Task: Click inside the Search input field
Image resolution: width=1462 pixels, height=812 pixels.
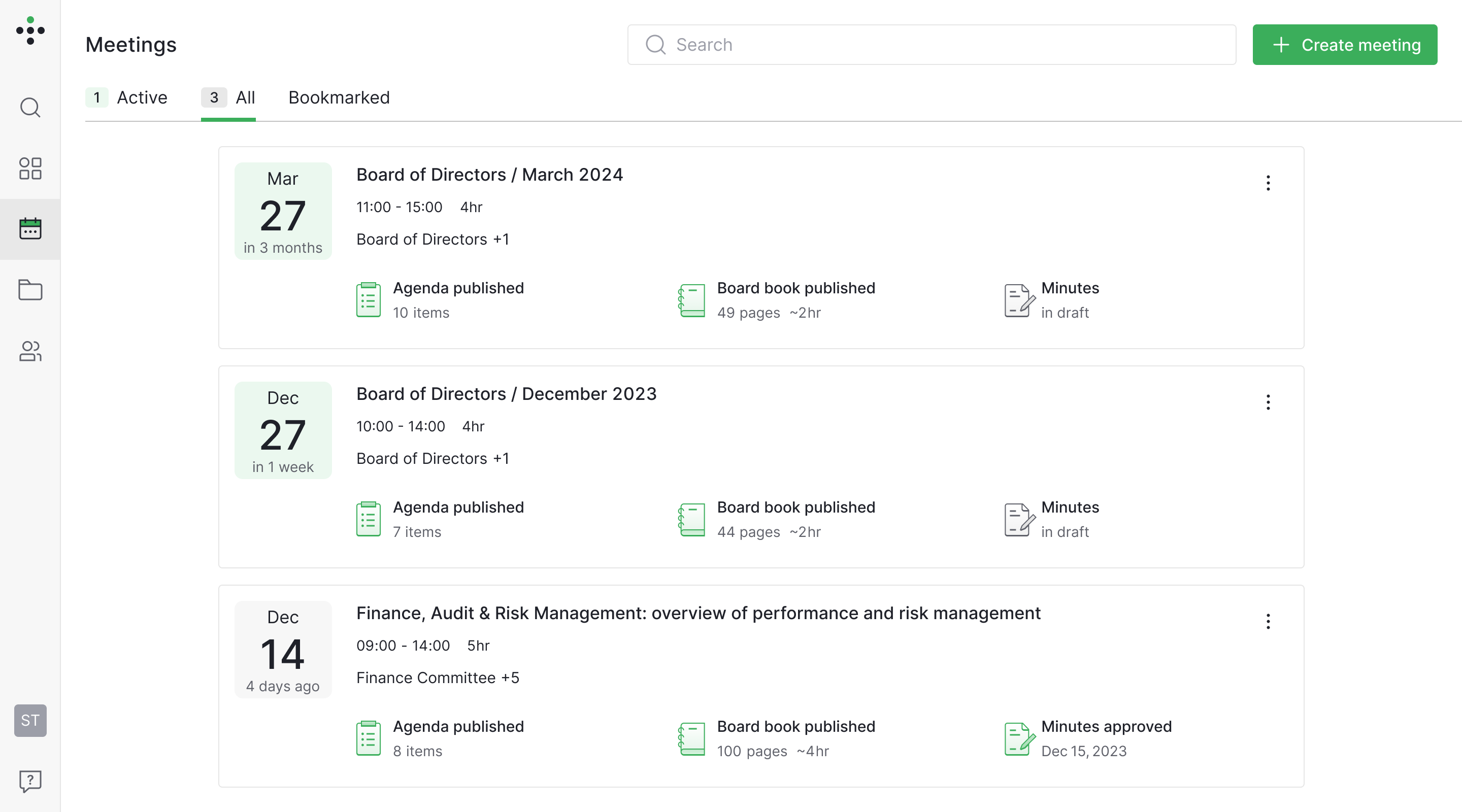Action: [931, 44]
